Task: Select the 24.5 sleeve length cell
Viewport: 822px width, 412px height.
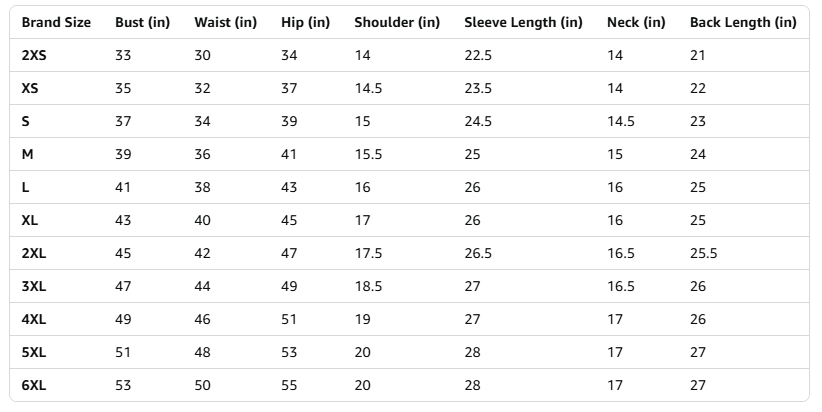Action: click(478, 121)
